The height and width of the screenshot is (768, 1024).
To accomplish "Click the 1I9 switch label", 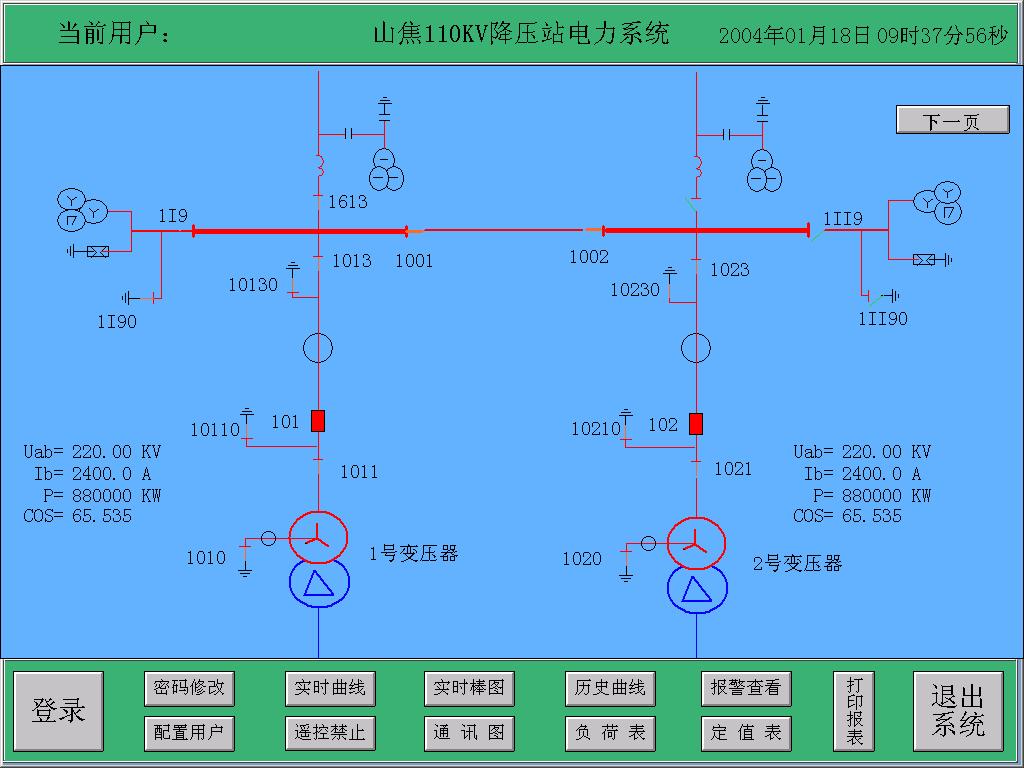I will (173, 216).
